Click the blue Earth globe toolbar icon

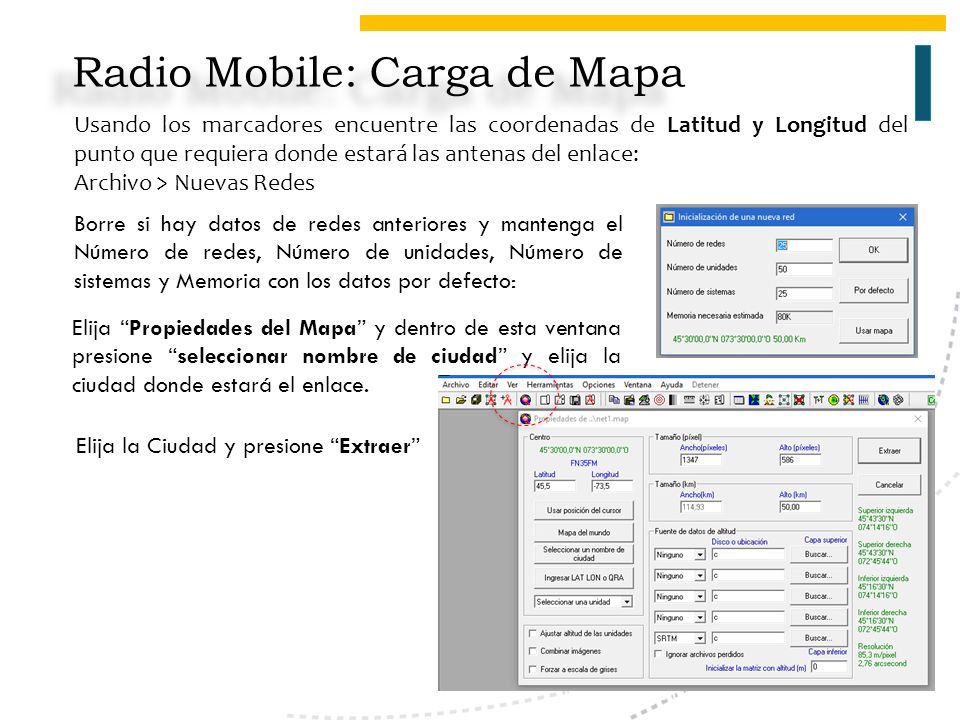[x=883, y=400]
